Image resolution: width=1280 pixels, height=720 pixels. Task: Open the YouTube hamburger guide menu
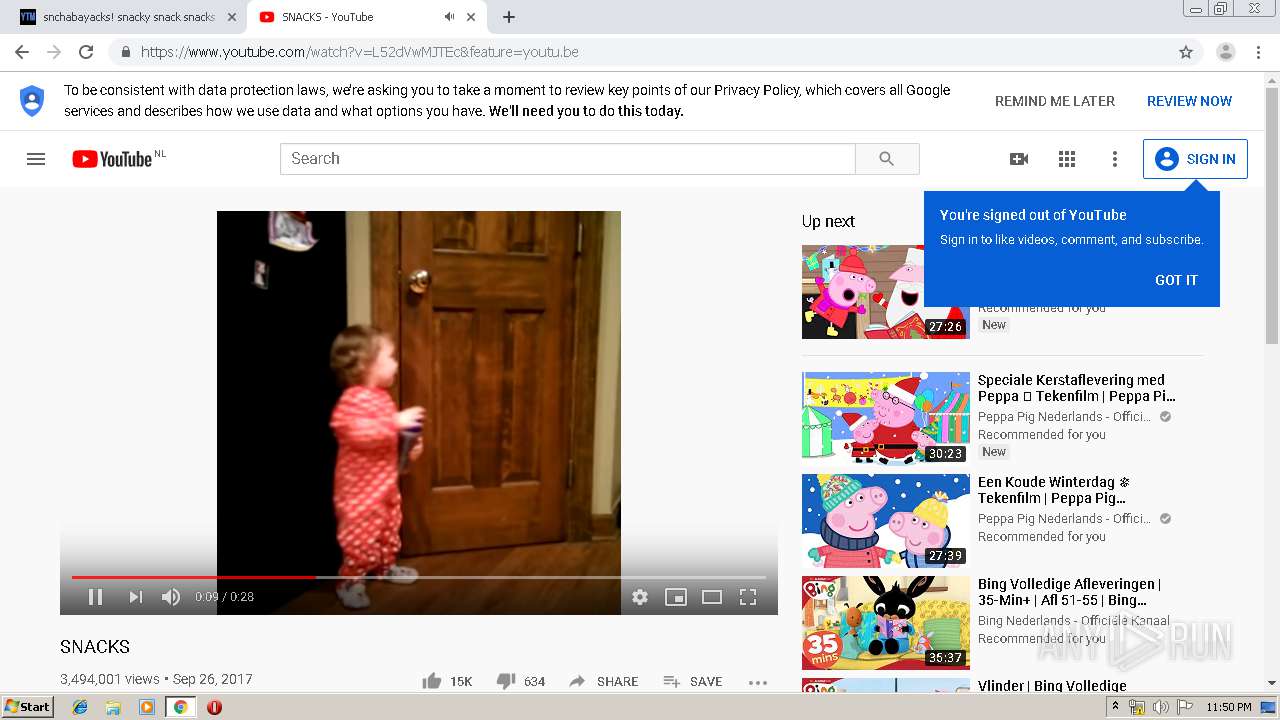pos(36,159)
